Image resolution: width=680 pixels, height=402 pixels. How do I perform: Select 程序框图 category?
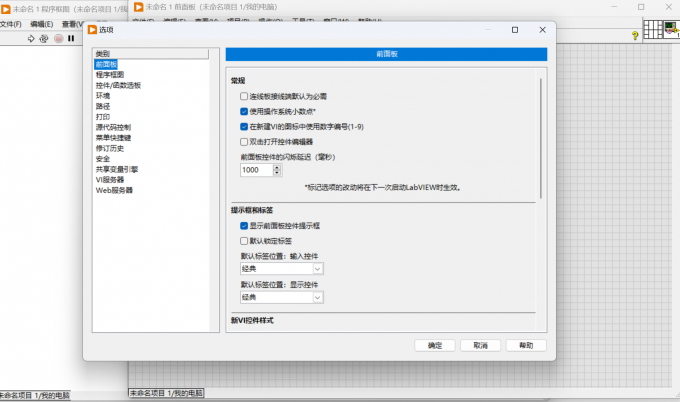pos(110,75)
